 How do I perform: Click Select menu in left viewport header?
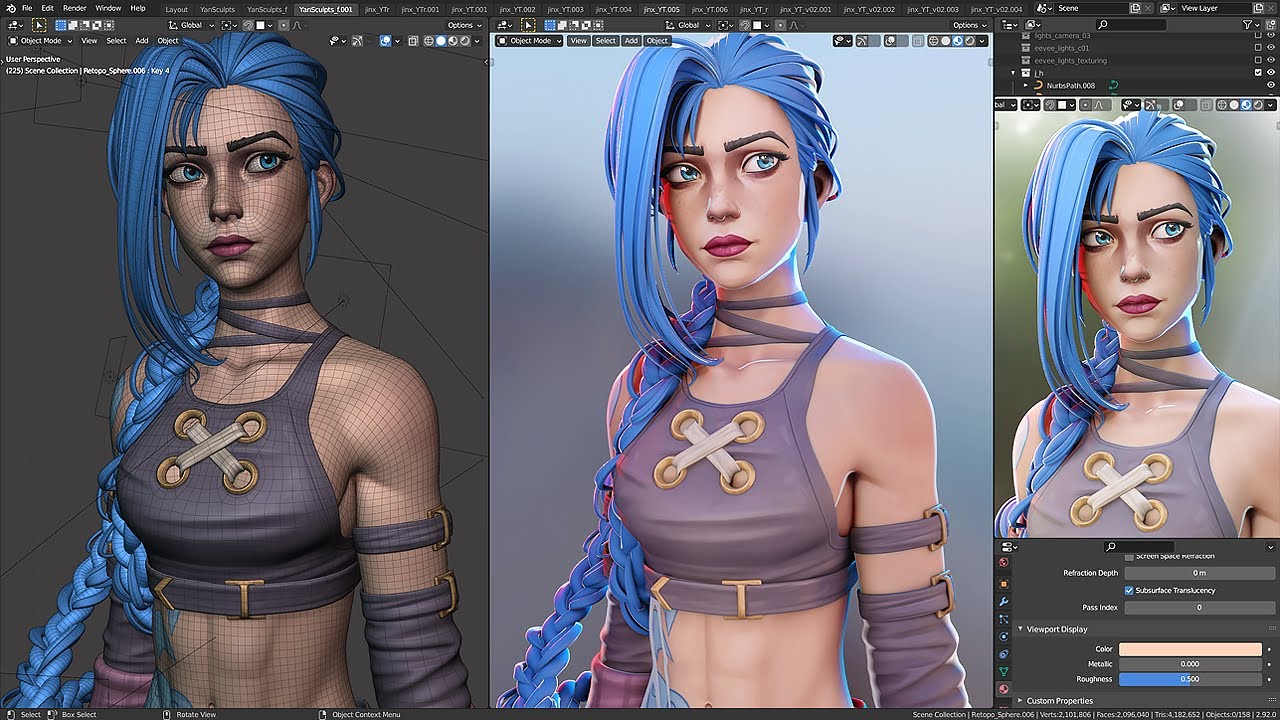[x=116, y=41]
